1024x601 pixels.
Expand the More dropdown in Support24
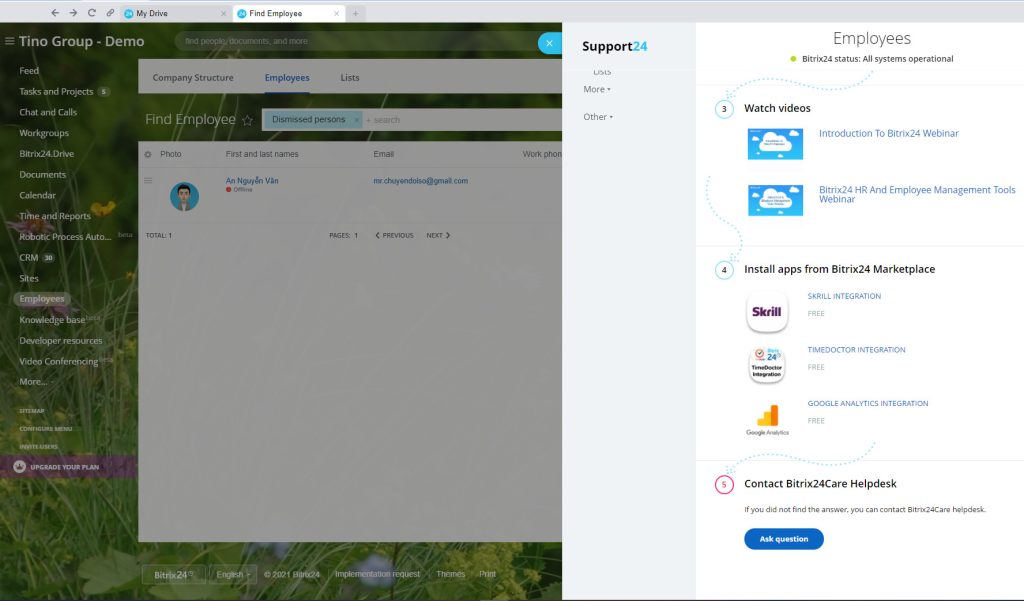[597, 89]
